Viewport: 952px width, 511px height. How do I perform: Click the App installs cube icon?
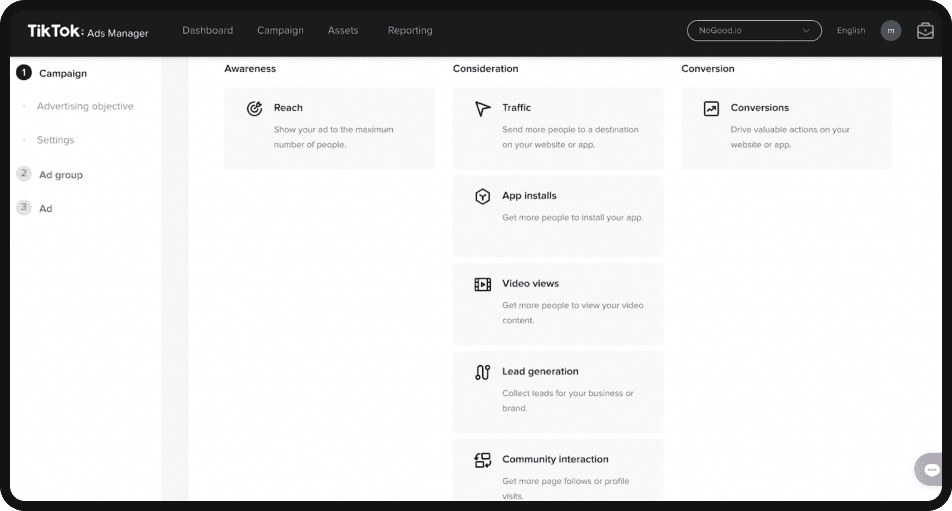(x=483, y=196)
